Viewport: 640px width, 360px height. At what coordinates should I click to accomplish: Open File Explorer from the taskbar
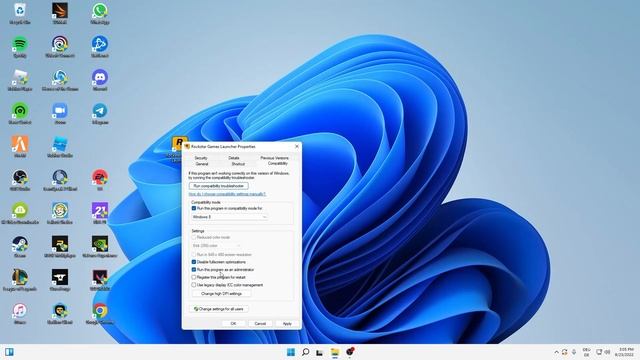335,352
